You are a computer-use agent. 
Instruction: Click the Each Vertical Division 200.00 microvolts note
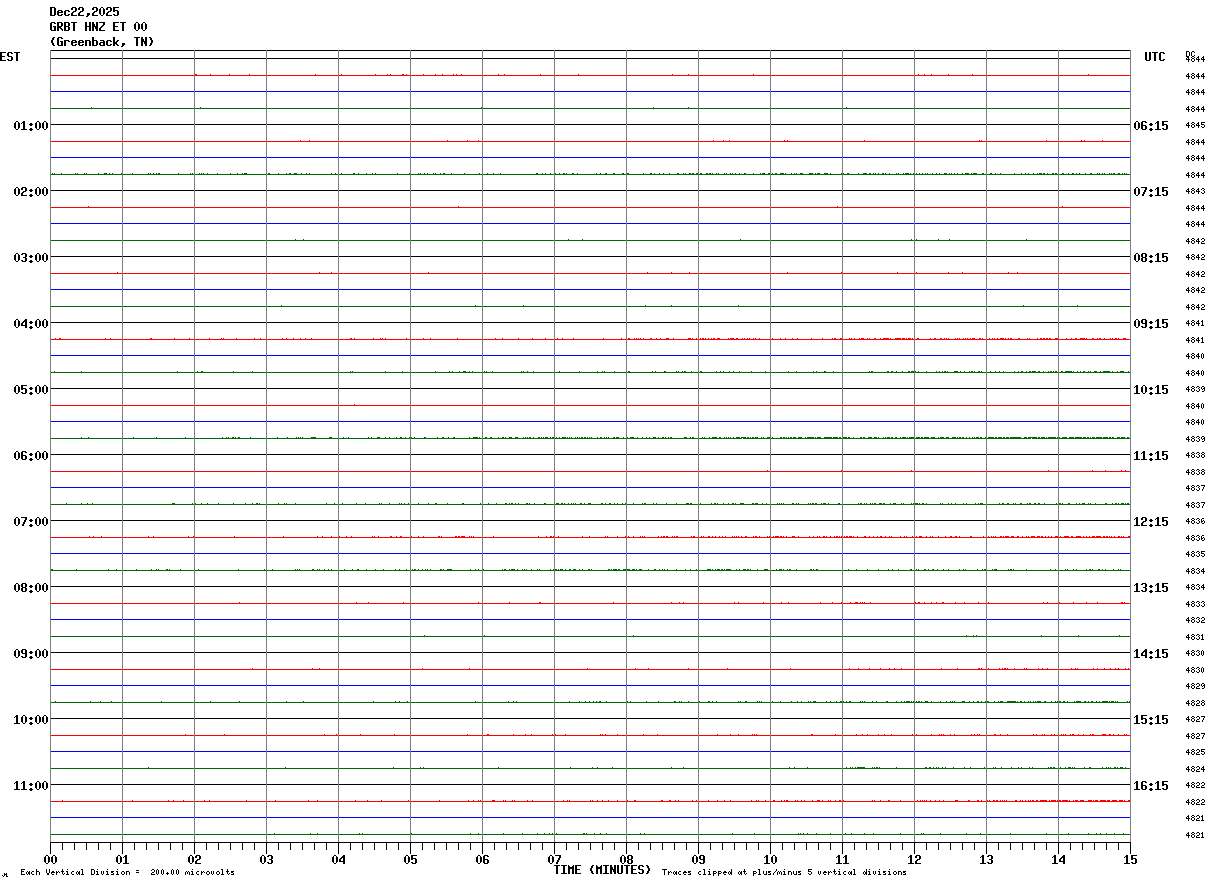[x=127, y=873]
